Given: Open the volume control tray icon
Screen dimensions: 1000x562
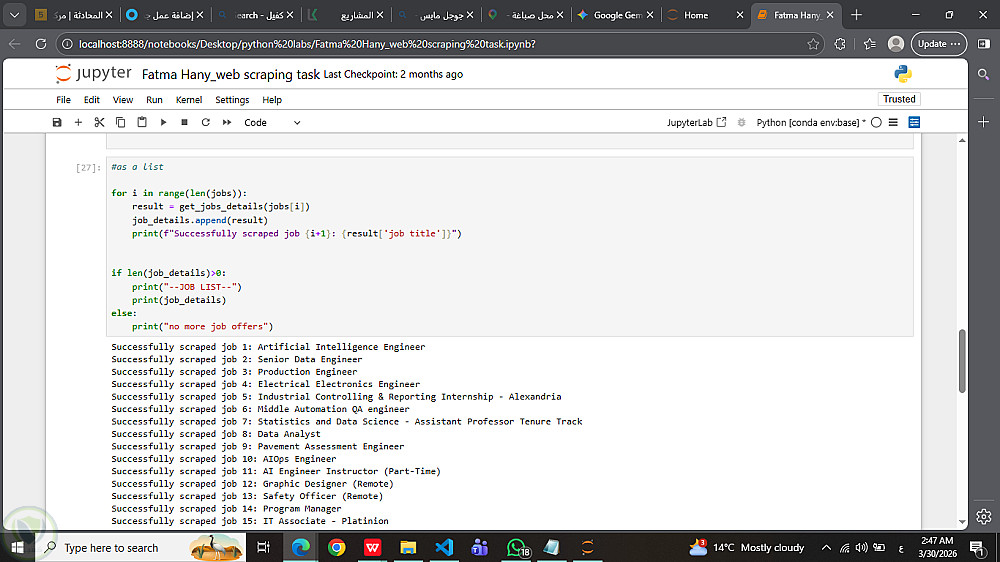Looking at the screenshot, I should [862, 547].
